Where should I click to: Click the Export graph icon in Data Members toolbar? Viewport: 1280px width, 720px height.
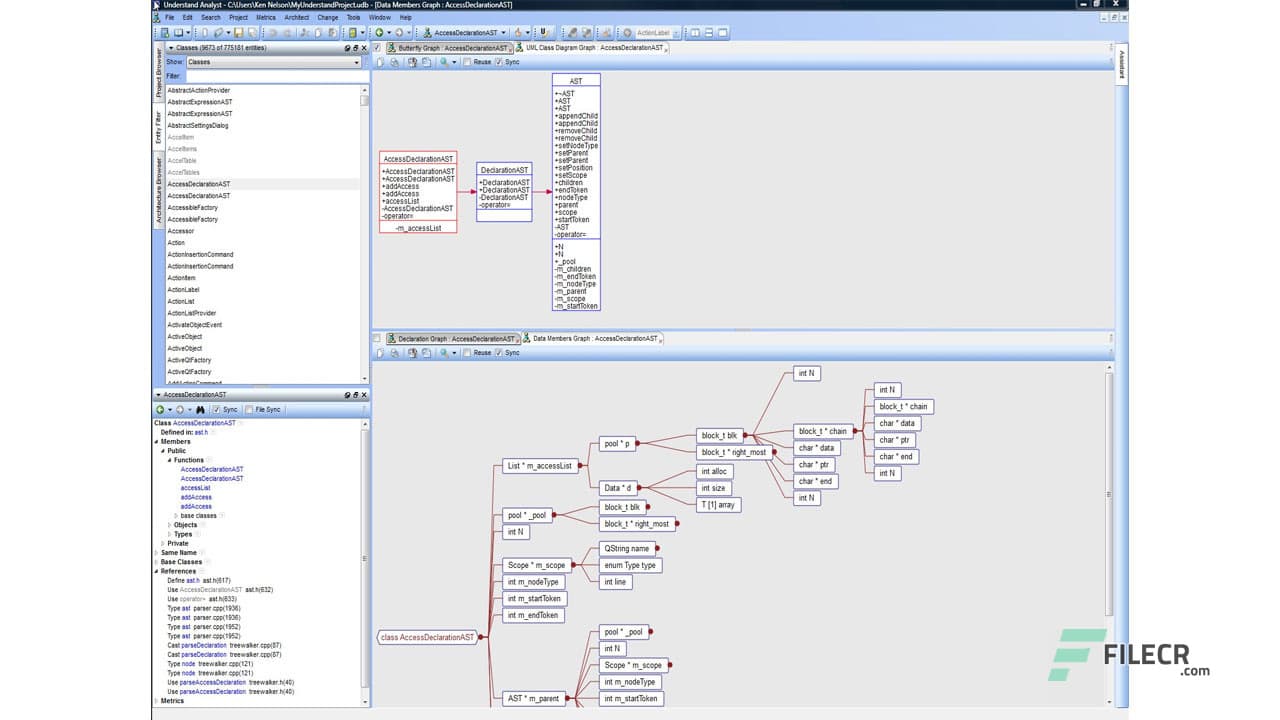click(x=380, y=352)
